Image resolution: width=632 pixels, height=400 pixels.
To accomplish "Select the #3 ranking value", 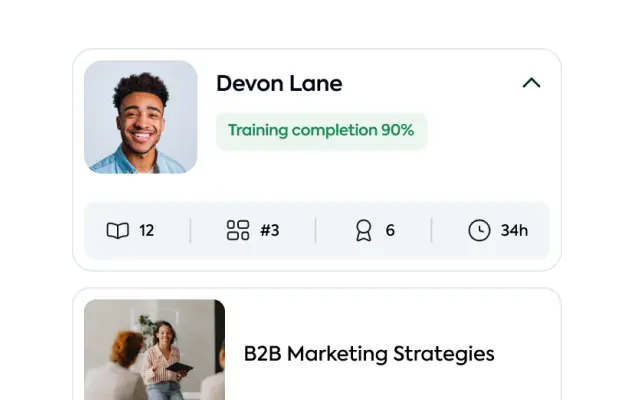I will coord(270,231).
